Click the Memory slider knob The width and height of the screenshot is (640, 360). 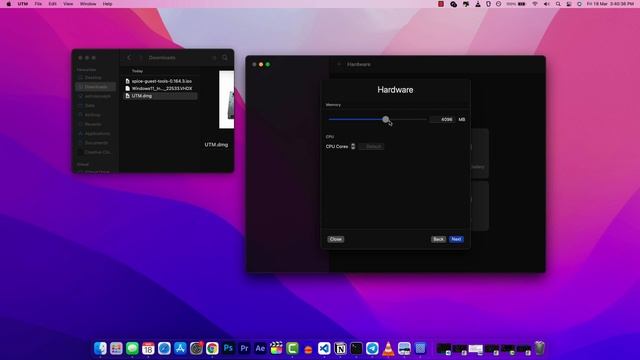pyautogui.click(x=386, y=119)
